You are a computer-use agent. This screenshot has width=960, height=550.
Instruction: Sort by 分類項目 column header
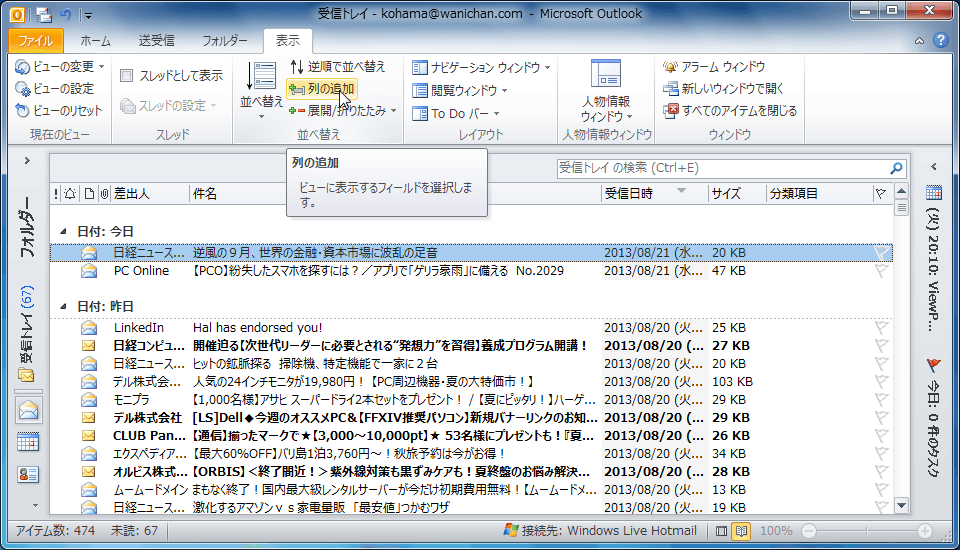pos(819,194)
